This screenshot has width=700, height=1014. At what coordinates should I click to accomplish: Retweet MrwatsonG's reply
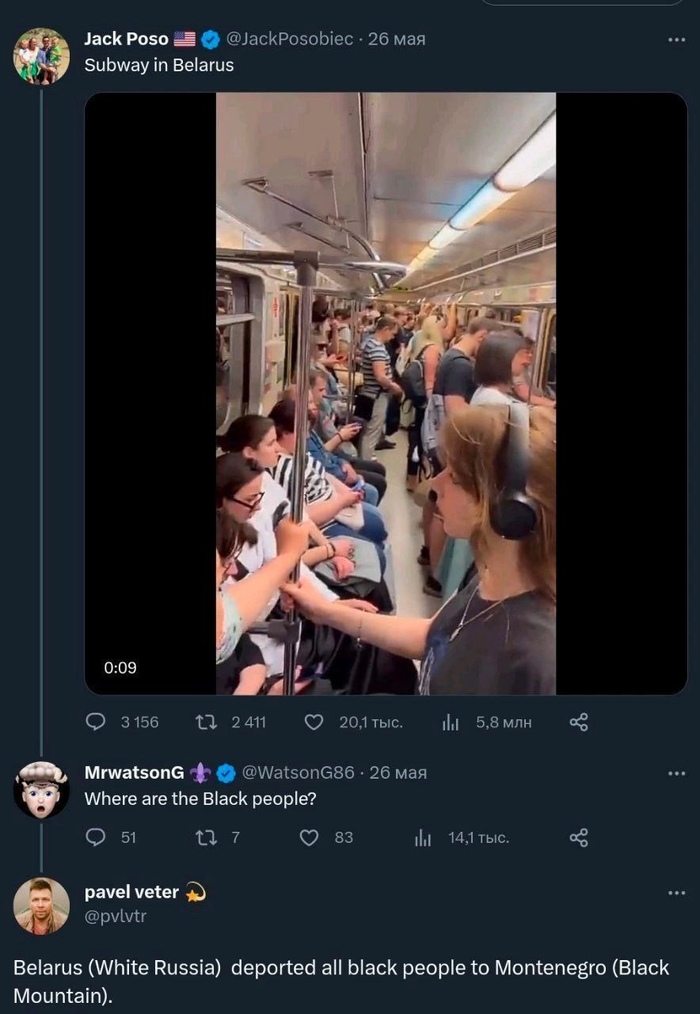(x=205, y=837)
